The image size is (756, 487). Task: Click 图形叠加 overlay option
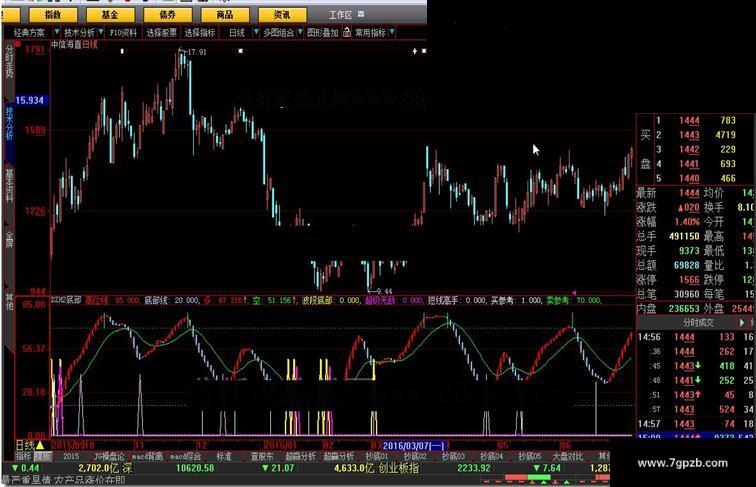(323, 33)
